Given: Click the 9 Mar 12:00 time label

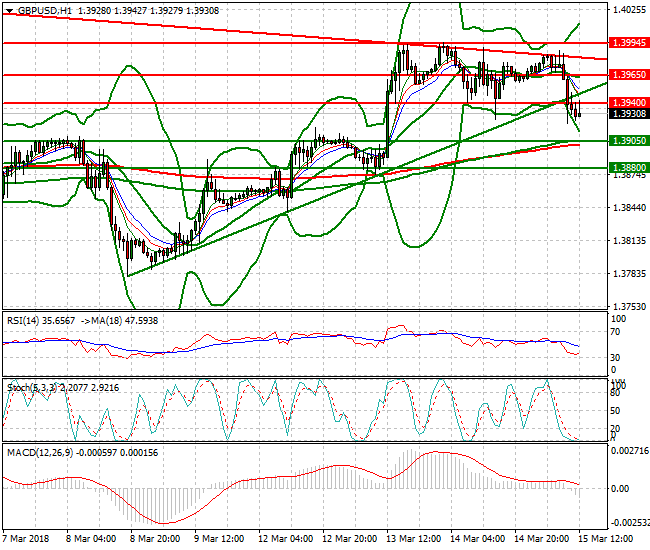Looking at the screenshot, I should pyautogui.click(x=219, y=539).
